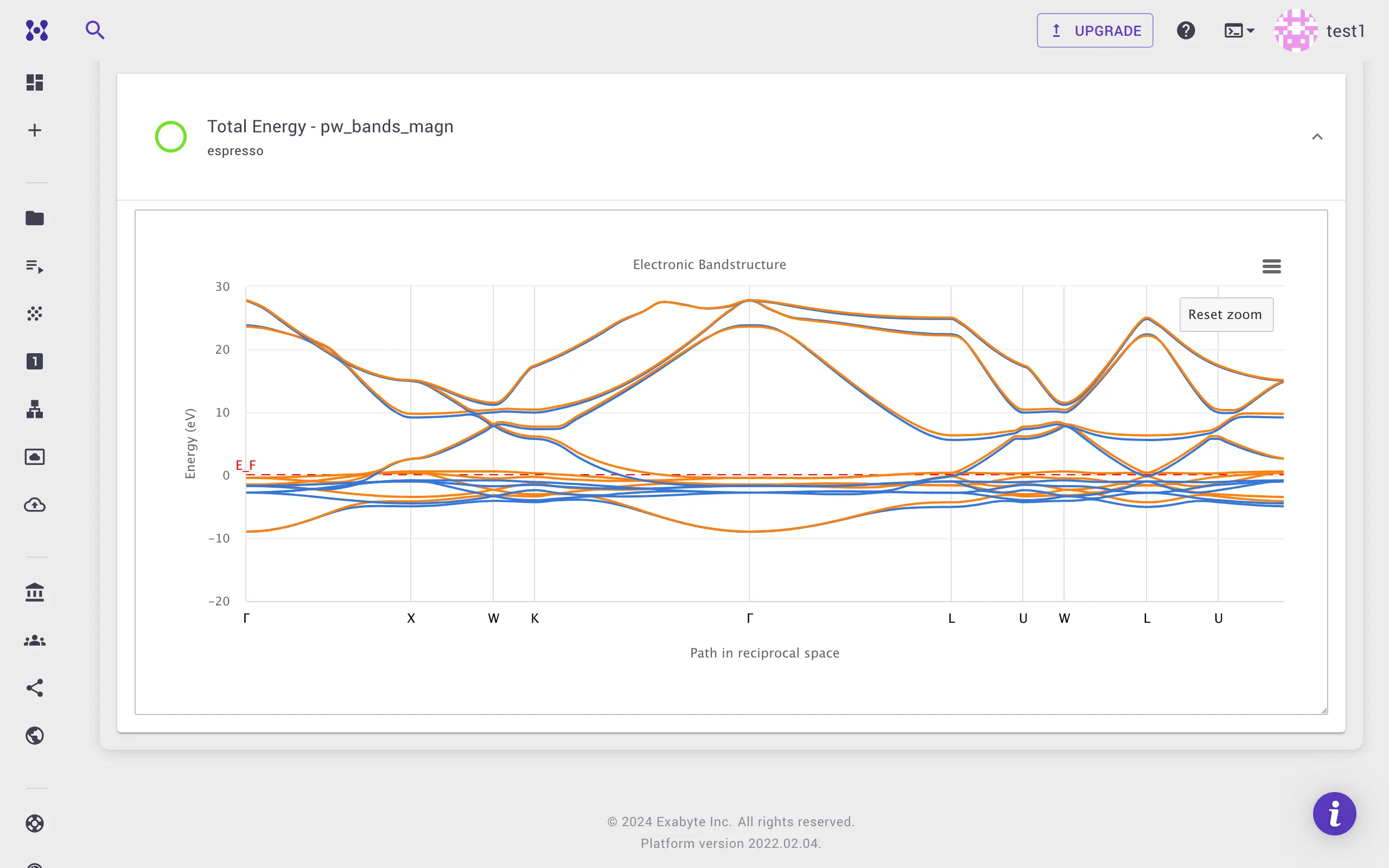Click the share icon in sidebar
The width and height of the screenshot is (1389, 868).
[x=35, y=688]
